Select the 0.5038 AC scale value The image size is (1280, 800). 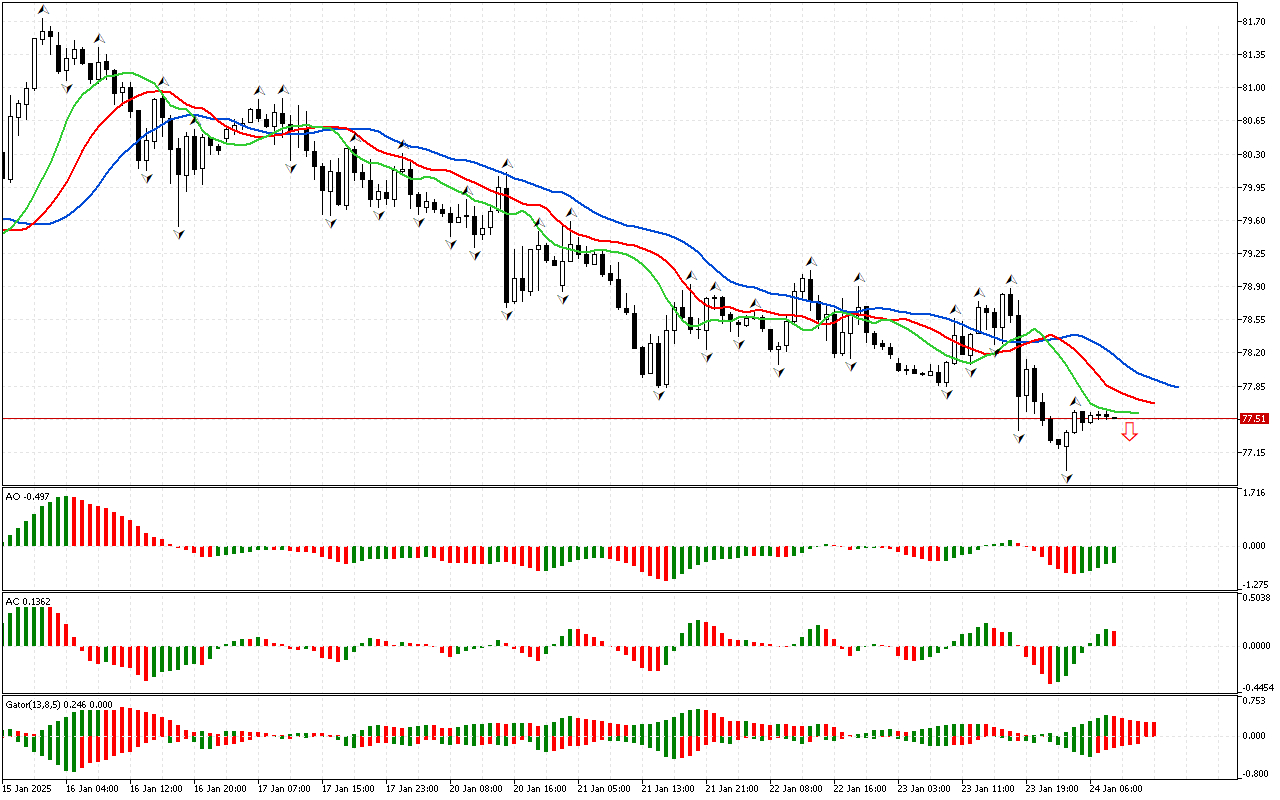click(1256, 600)
